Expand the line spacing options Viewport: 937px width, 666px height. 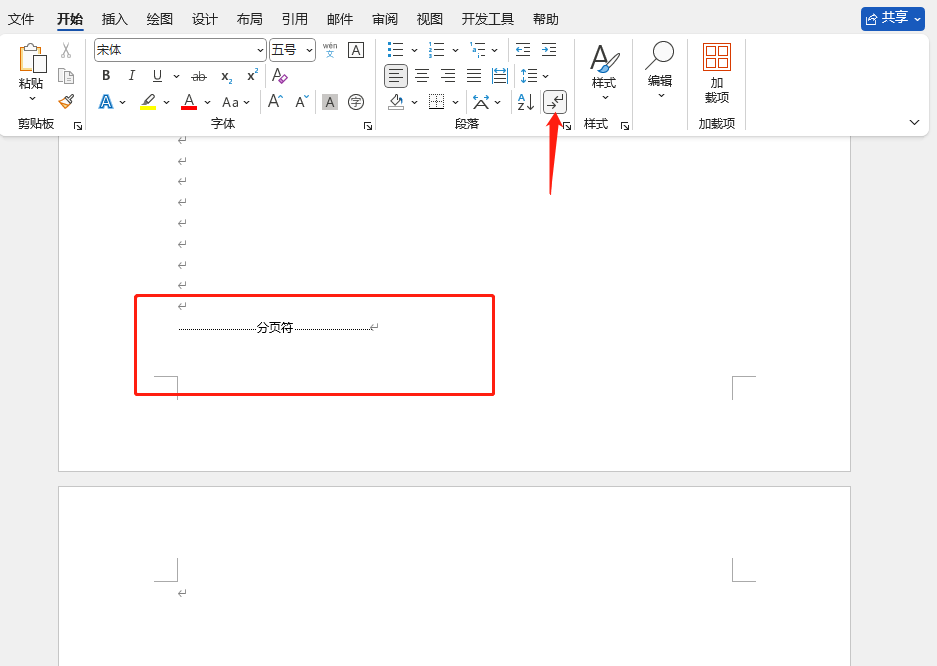point(546,75)
